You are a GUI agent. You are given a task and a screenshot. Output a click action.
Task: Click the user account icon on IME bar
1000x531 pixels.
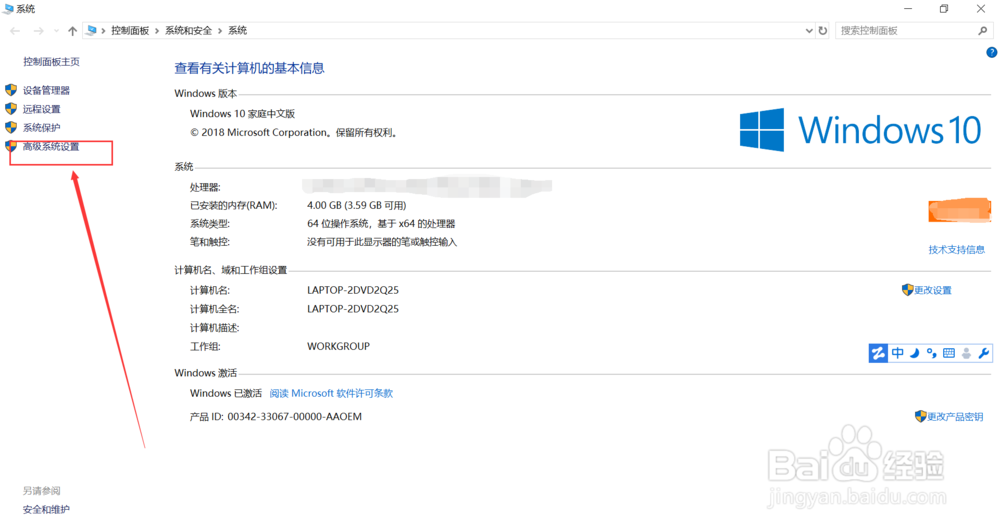click(x=967, y=353)
